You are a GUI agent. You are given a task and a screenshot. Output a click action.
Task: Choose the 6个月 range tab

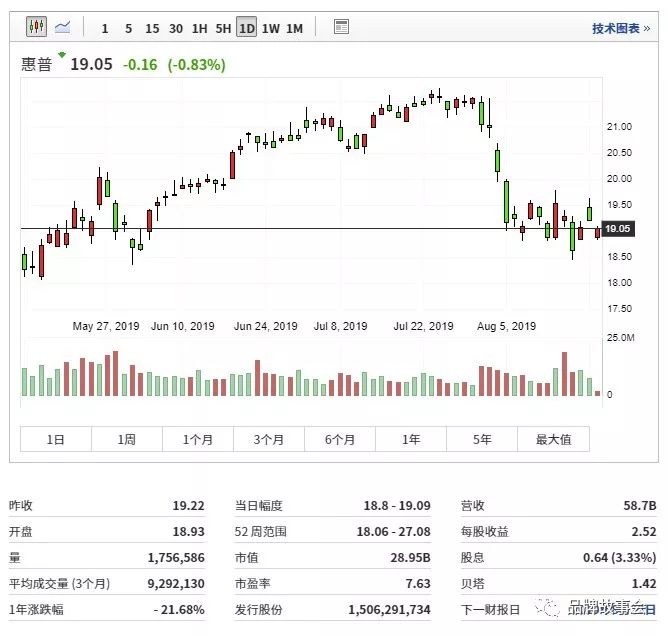340,439
